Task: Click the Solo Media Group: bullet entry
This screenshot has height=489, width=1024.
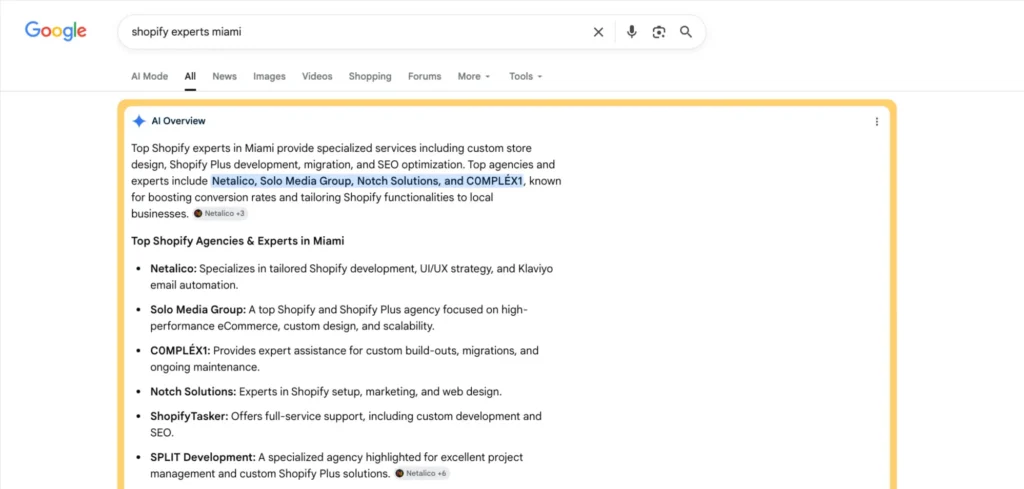Action: pyautogui.click(x=339, y=317)
